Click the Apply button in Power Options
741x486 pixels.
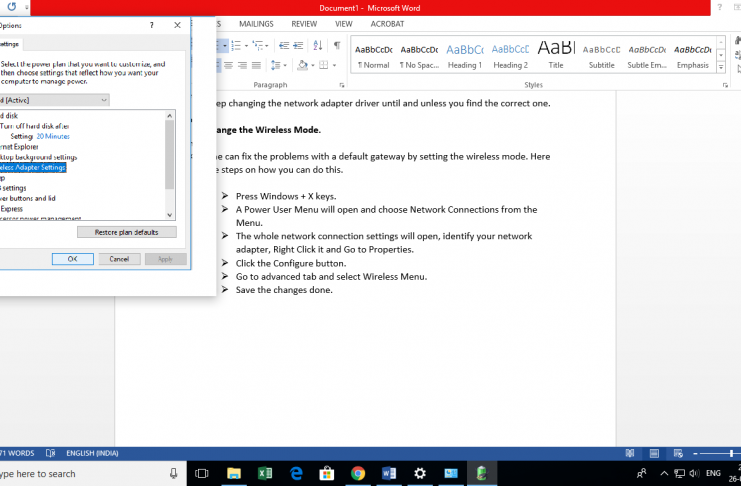(x=165, y=259)
